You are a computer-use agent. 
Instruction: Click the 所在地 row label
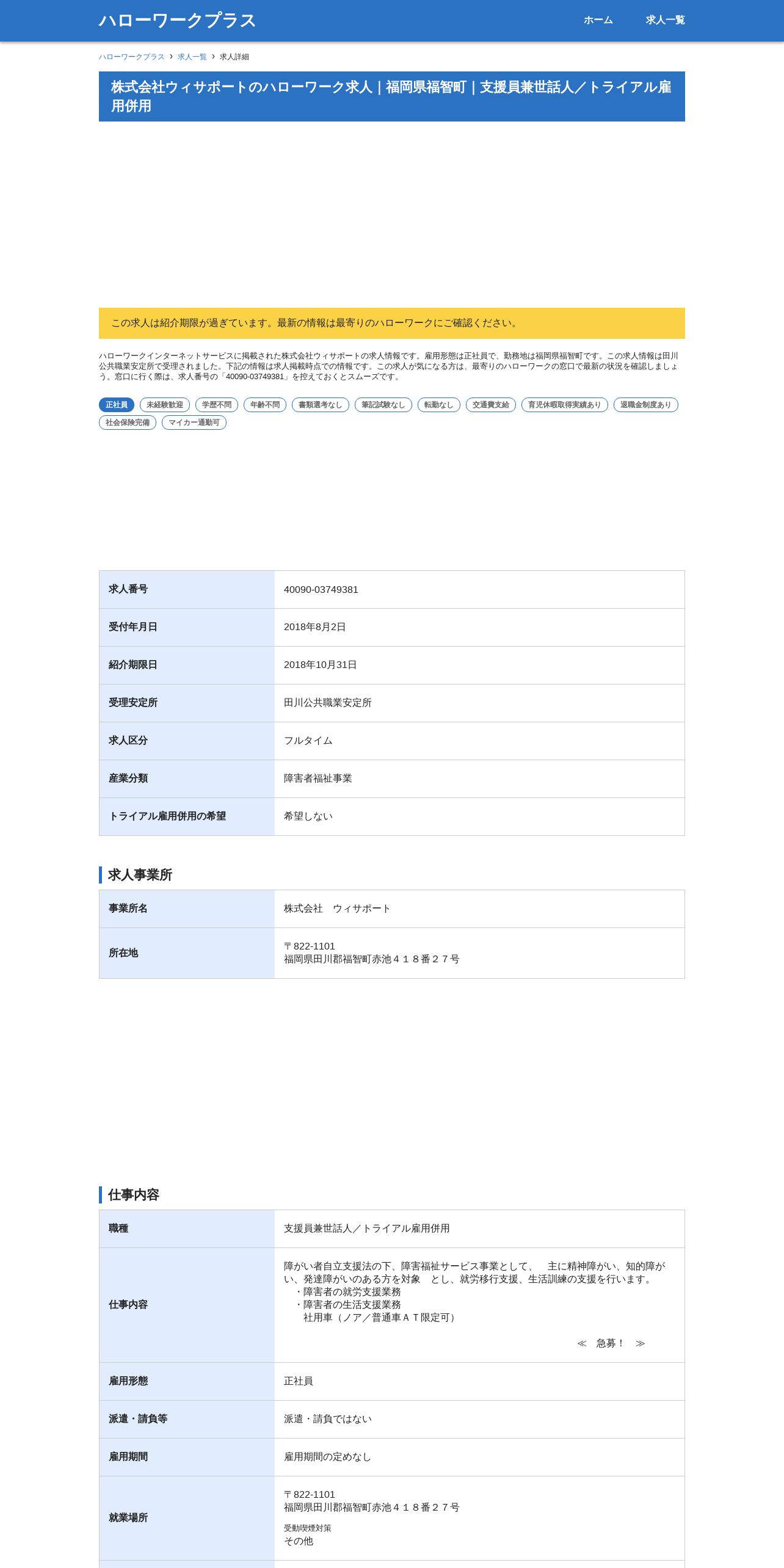pos(123,953)
